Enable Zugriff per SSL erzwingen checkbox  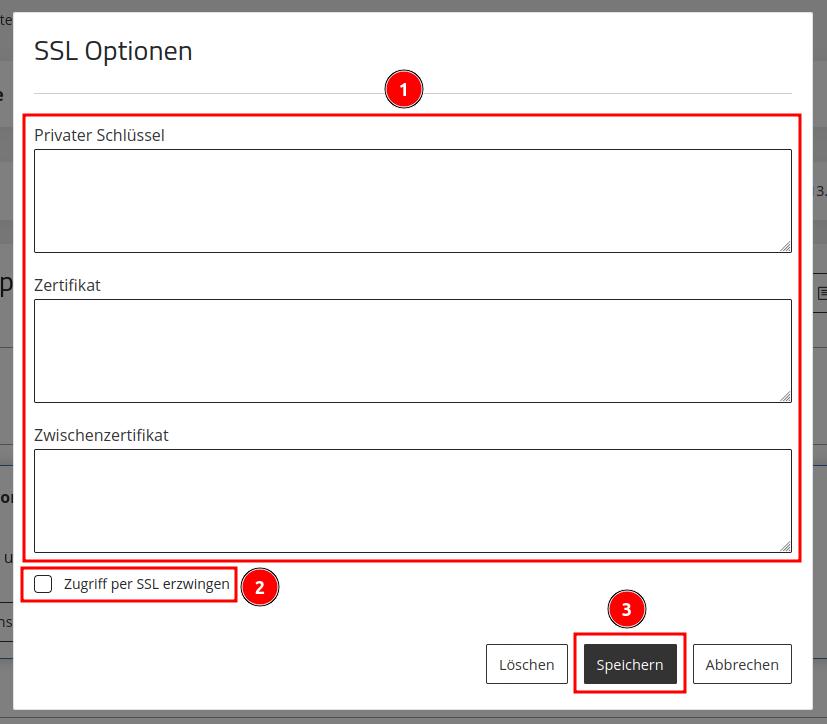[x=43, y=584]
